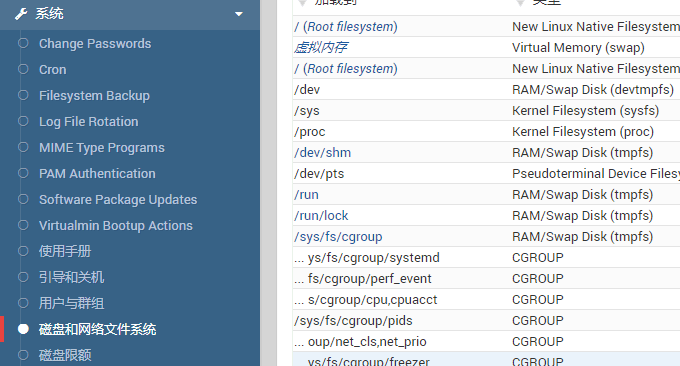Click circle bullet beside 使用手册
Viewport: 680px width, 366px height.
point(23,251)
